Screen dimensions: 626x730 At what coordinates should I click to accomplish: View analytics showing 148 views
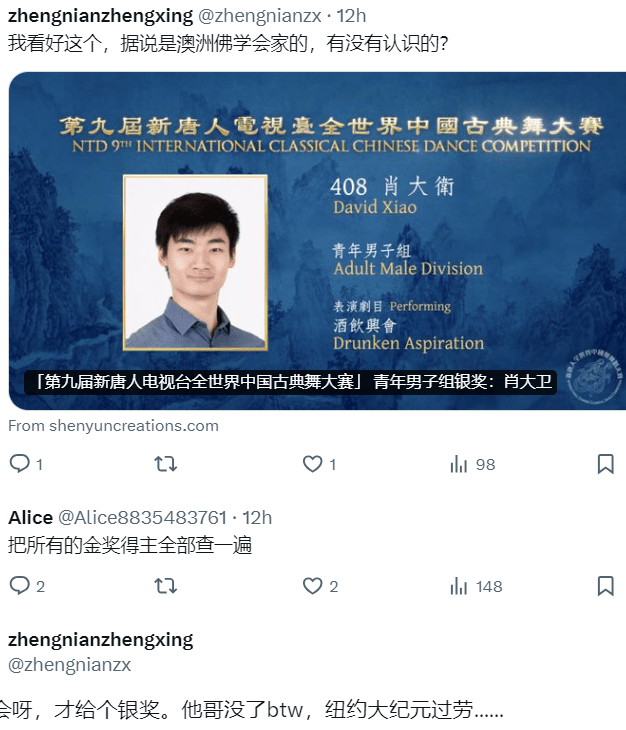point(476,586)
